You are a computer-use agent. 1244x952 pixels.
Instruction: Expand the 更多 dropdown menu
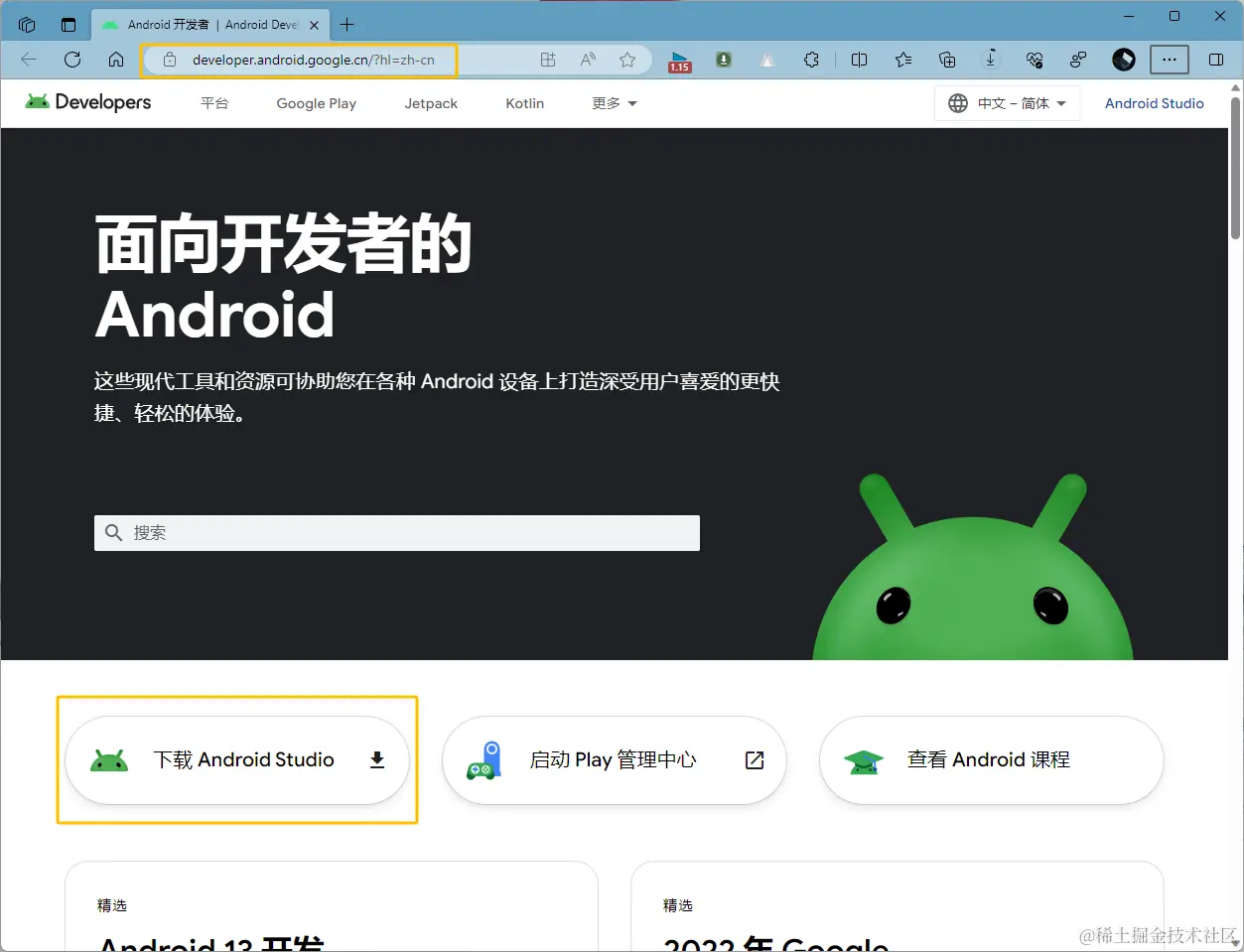click(615, 103)
